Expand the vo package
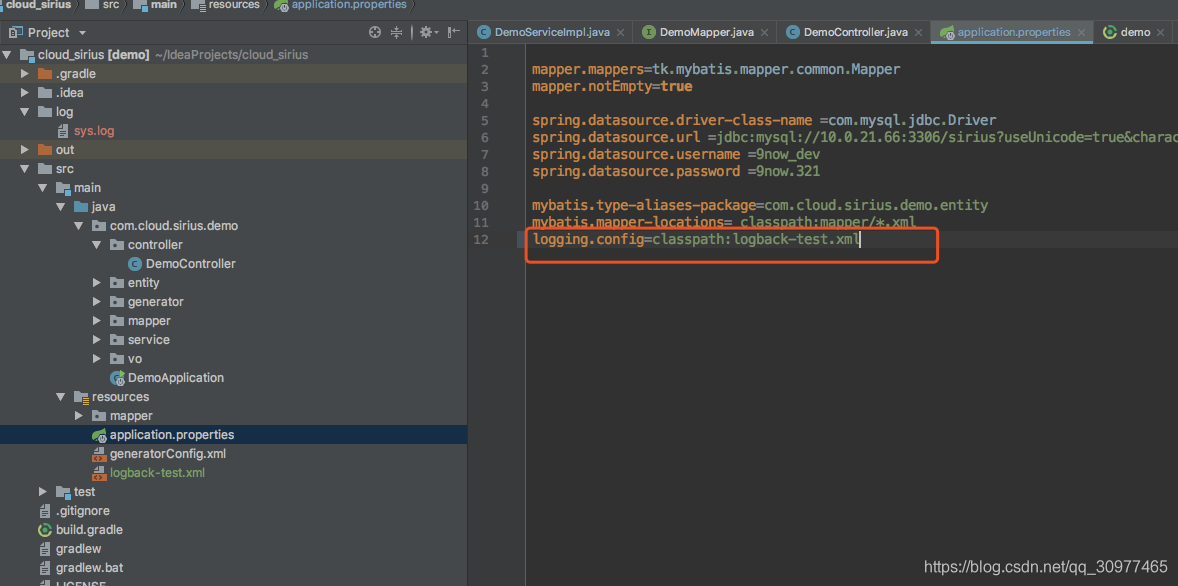This screenshot has width=1178, height=586. 97,359
